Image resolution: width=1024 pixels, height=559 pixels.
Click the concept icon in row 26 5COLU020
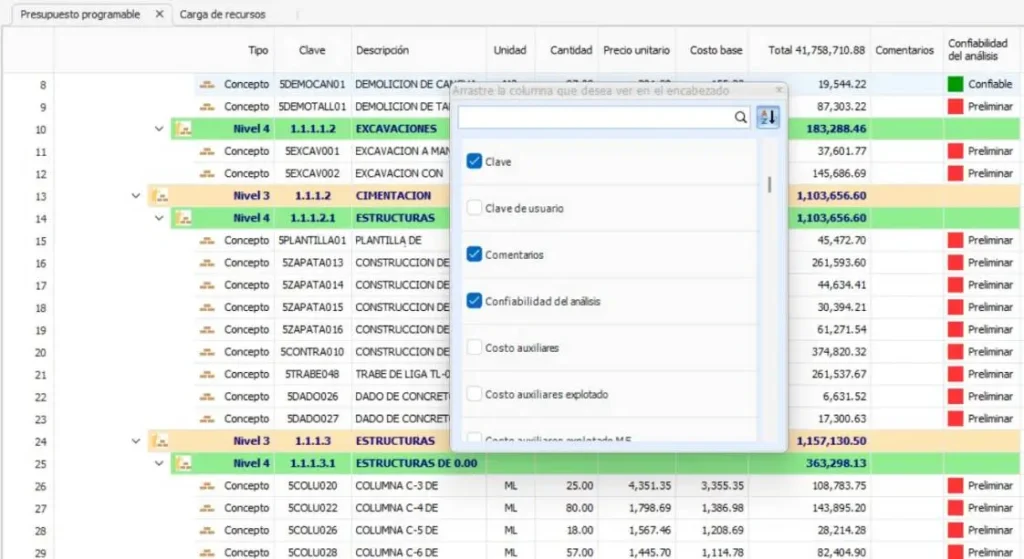click(x=207, y=486)
